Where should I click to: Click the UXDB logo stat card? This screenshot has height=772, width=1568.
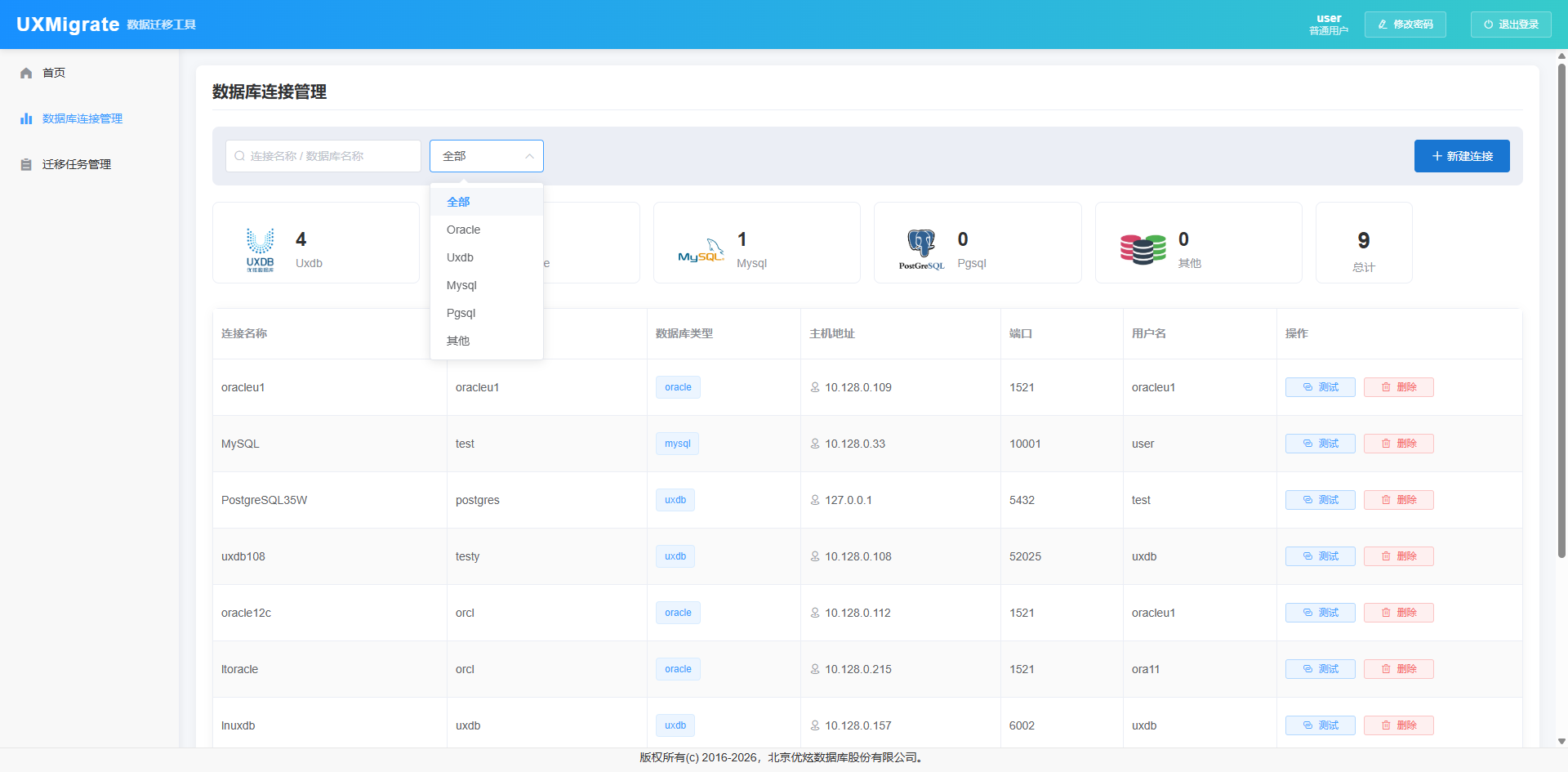(x=261, y=249)
